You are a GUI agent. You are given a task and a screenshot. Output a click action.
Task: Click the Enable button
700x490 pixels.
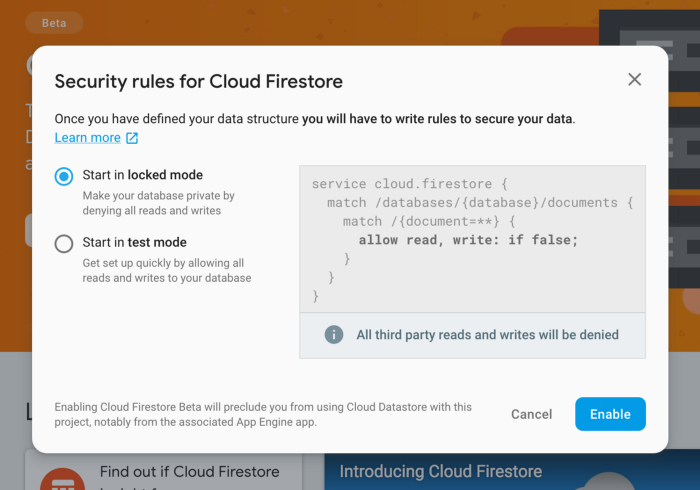(610, 414)
